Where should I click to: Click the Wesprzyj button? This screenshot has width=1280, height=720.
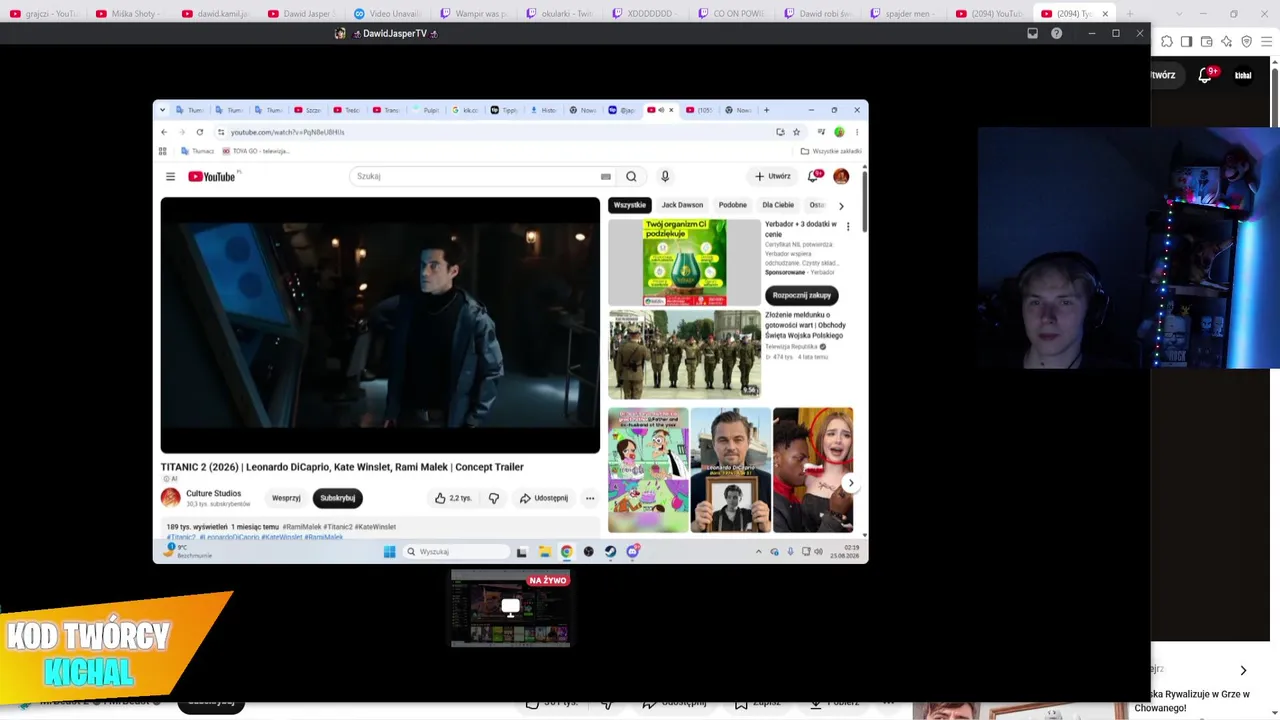pyautogui.click(x=286, y=498)
